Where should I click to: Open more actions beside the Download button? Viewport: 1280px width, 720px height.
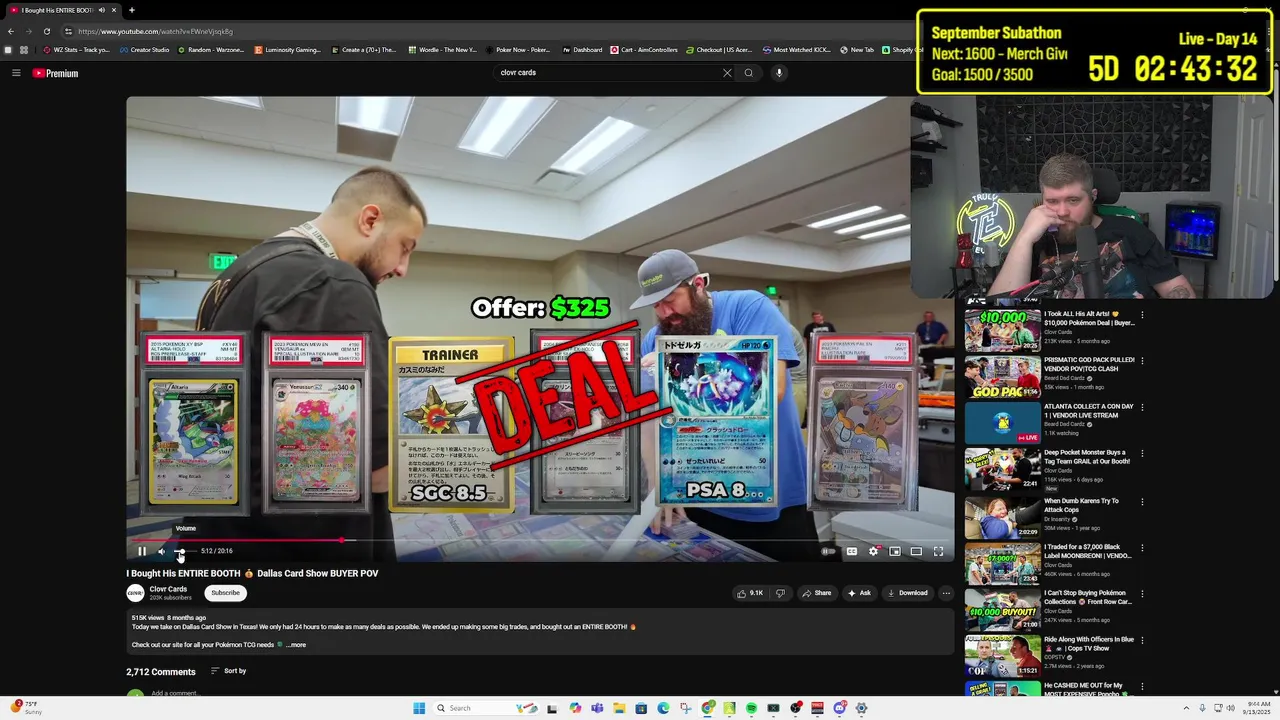[946, 593]
